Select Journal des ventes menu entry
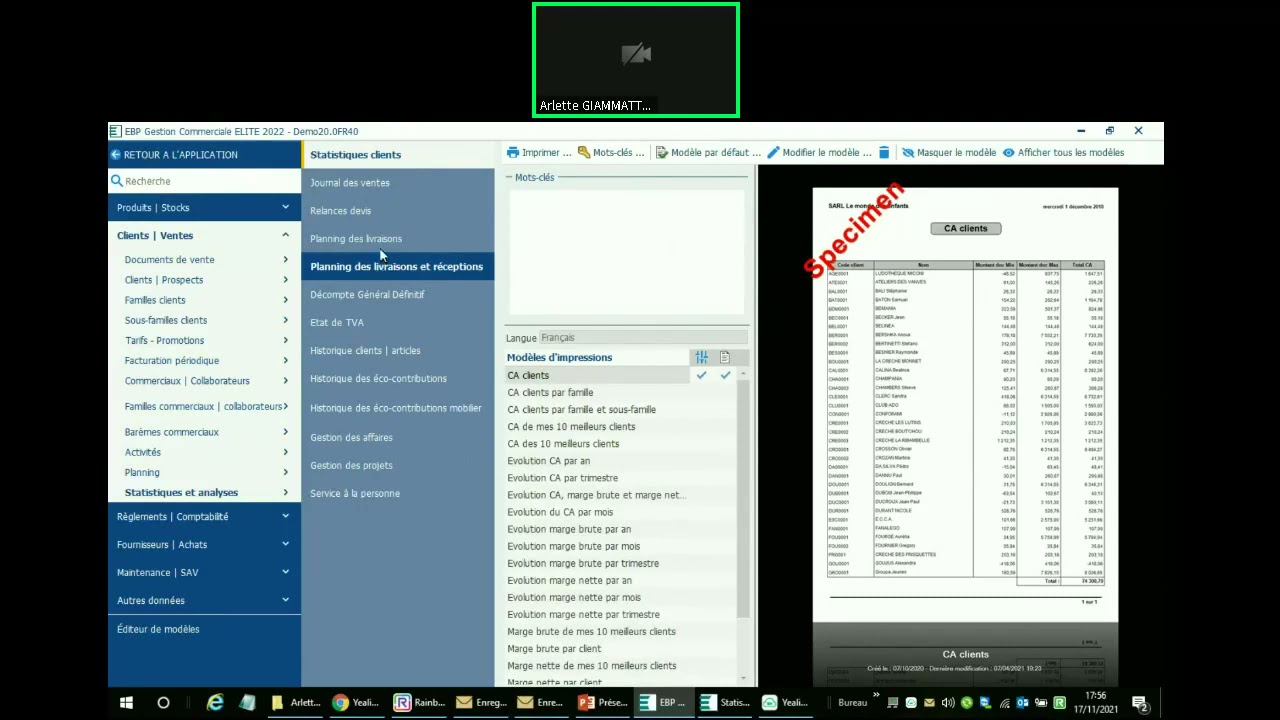 pos(350,183)
